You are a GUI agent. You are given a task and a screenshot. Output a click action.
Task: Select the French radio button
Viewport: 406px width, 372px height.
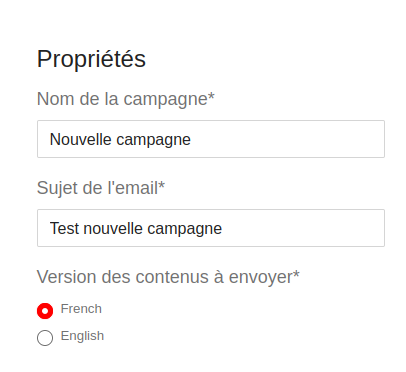coord(45,311)
